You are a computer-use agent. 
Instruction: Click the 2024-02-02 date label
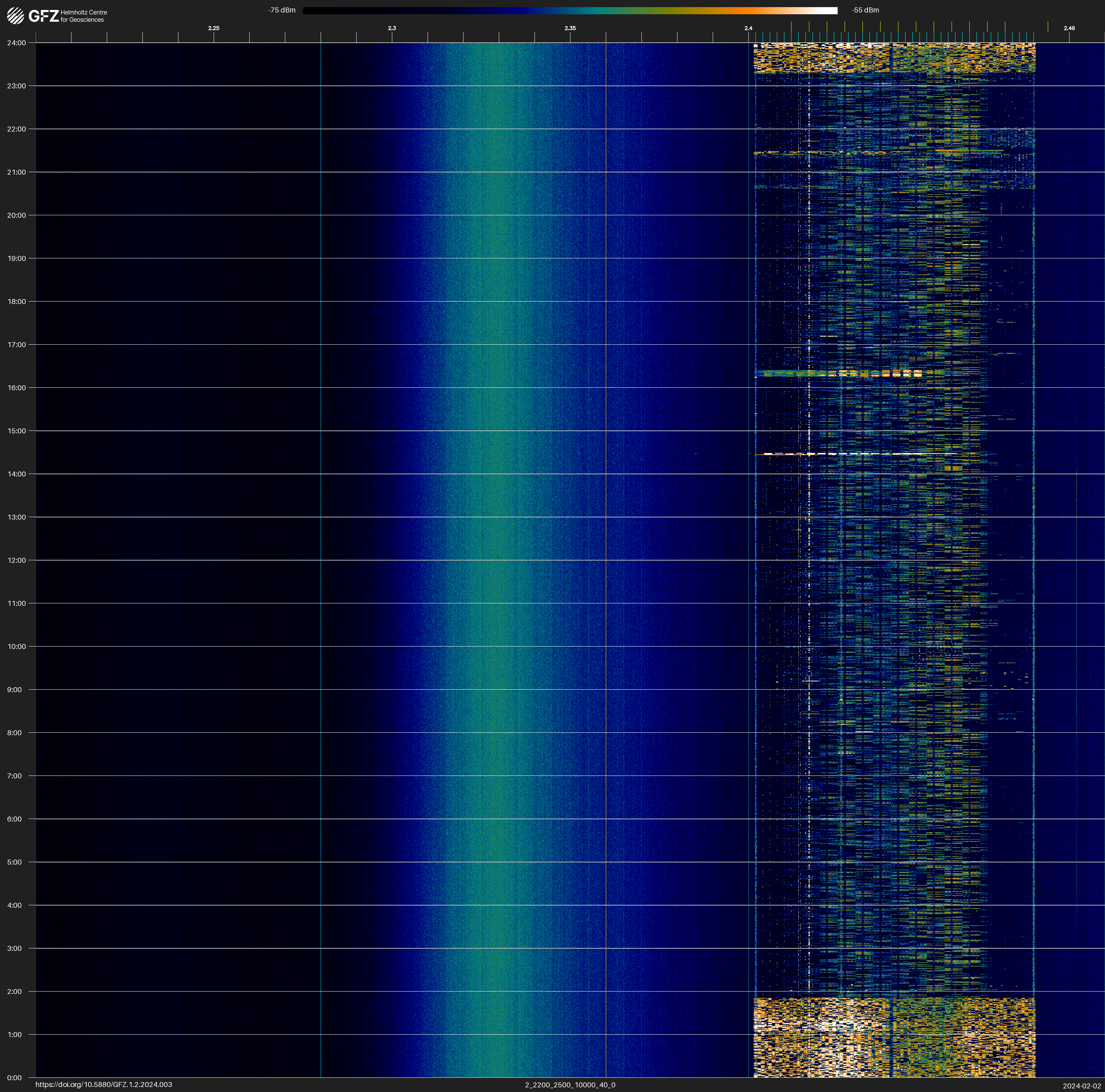point(1081,1086)
